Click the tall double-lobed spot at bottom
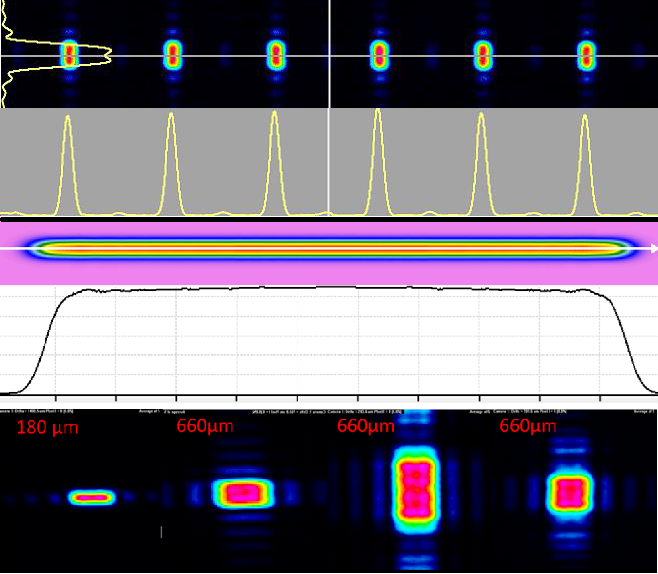The height and width of the screenshot is (574, 658). (x=412, y=492)
